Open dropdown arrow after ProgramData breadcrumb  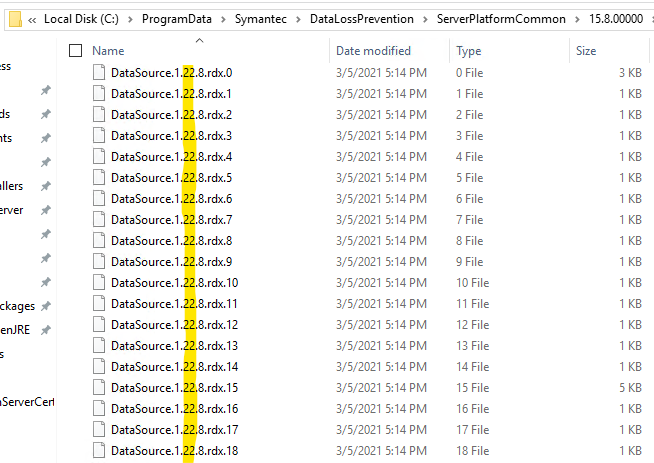[x=223, y=20]
